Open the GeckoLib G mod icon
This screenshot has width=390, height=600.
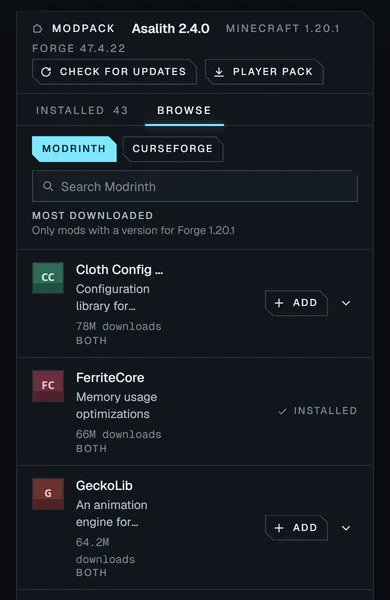pyautogui.click(x=48, y=494)
